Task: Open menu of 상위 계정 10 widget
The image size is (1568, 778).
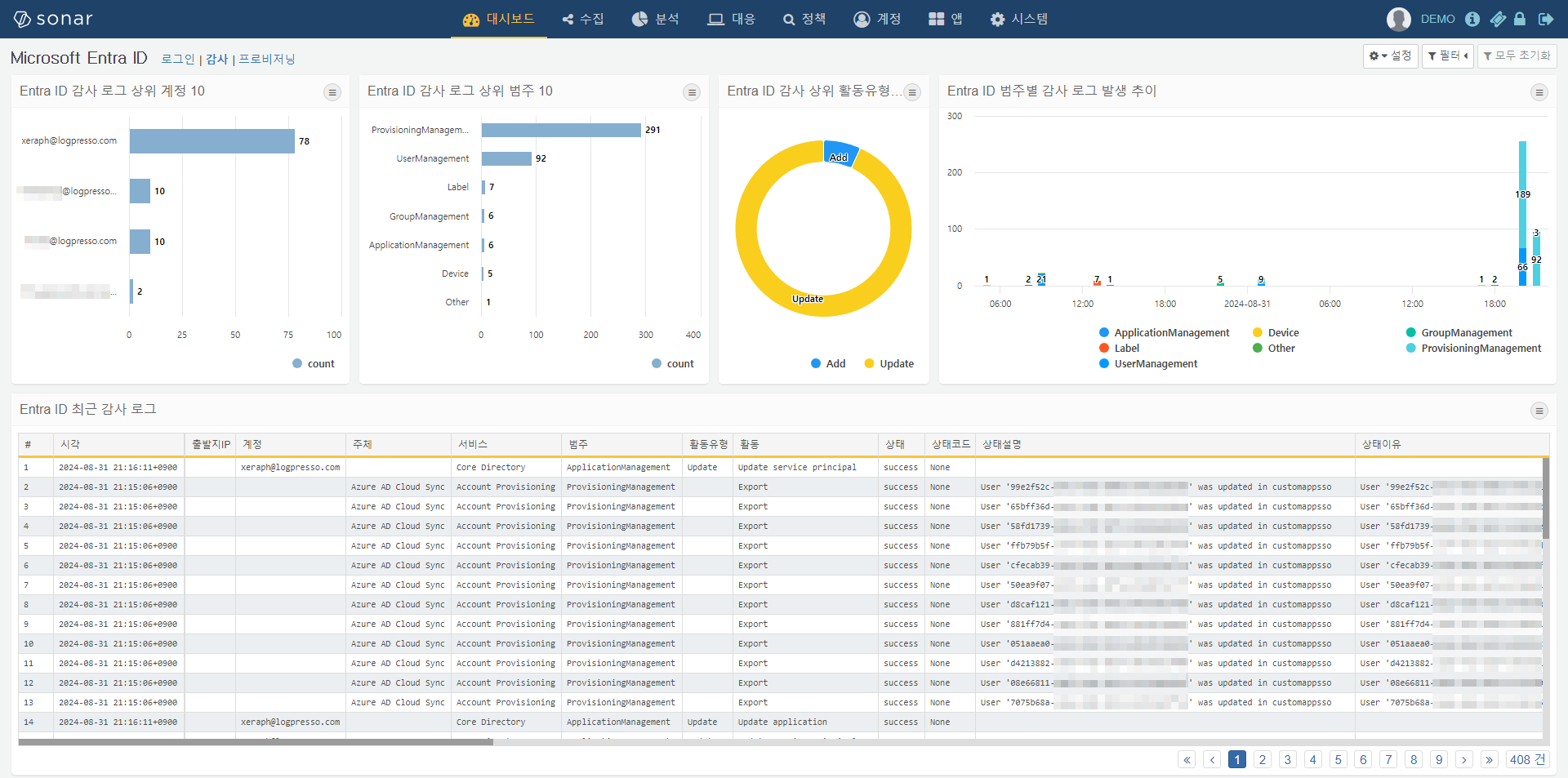Action: tap(332, 92)
